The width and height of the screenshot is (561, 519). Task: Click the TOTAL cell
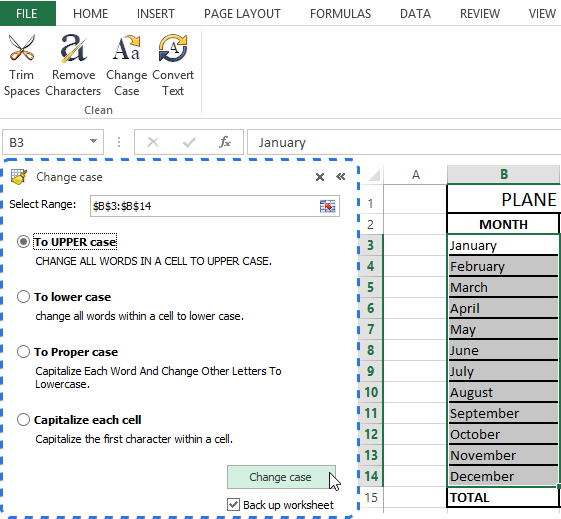[x=503, y=497]
